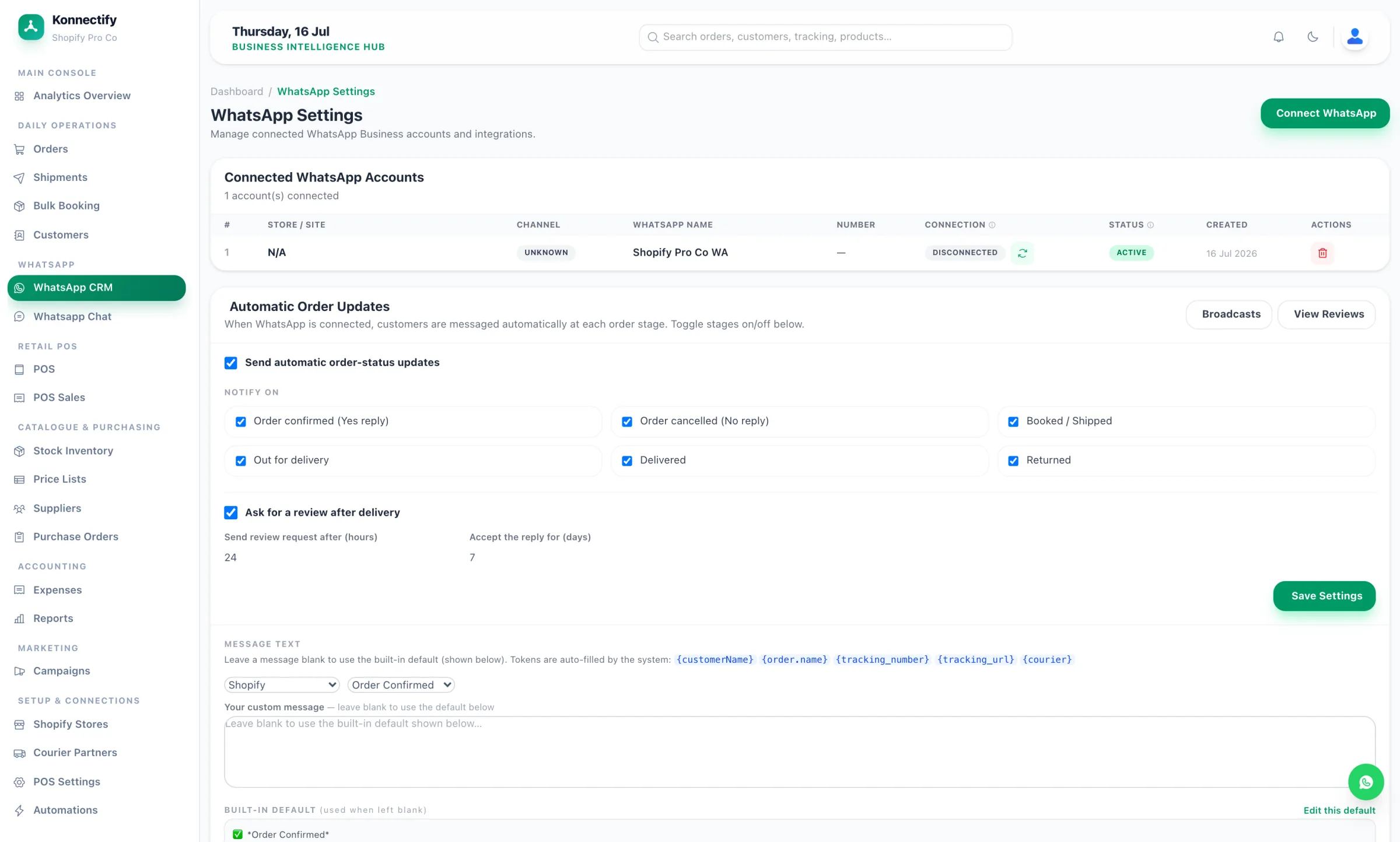Screen dimensions: 1400x842
Task: Toggle Out for delivery checkbox
Action: (x=240, y=461)
